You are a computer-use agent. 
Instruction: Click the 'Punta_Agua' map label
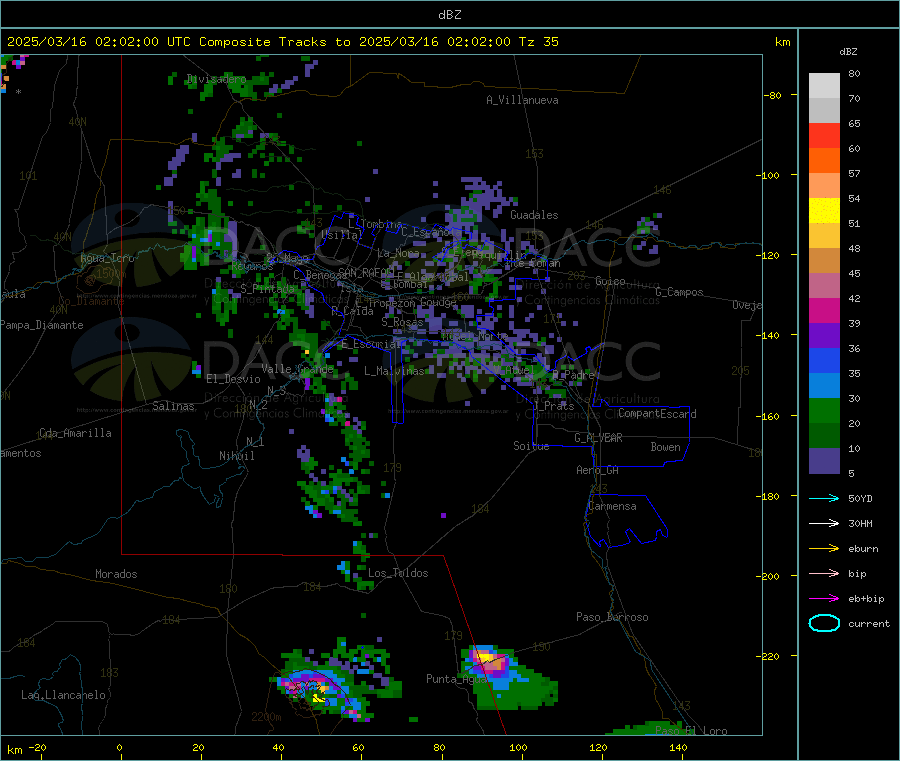tap(456, 679)
